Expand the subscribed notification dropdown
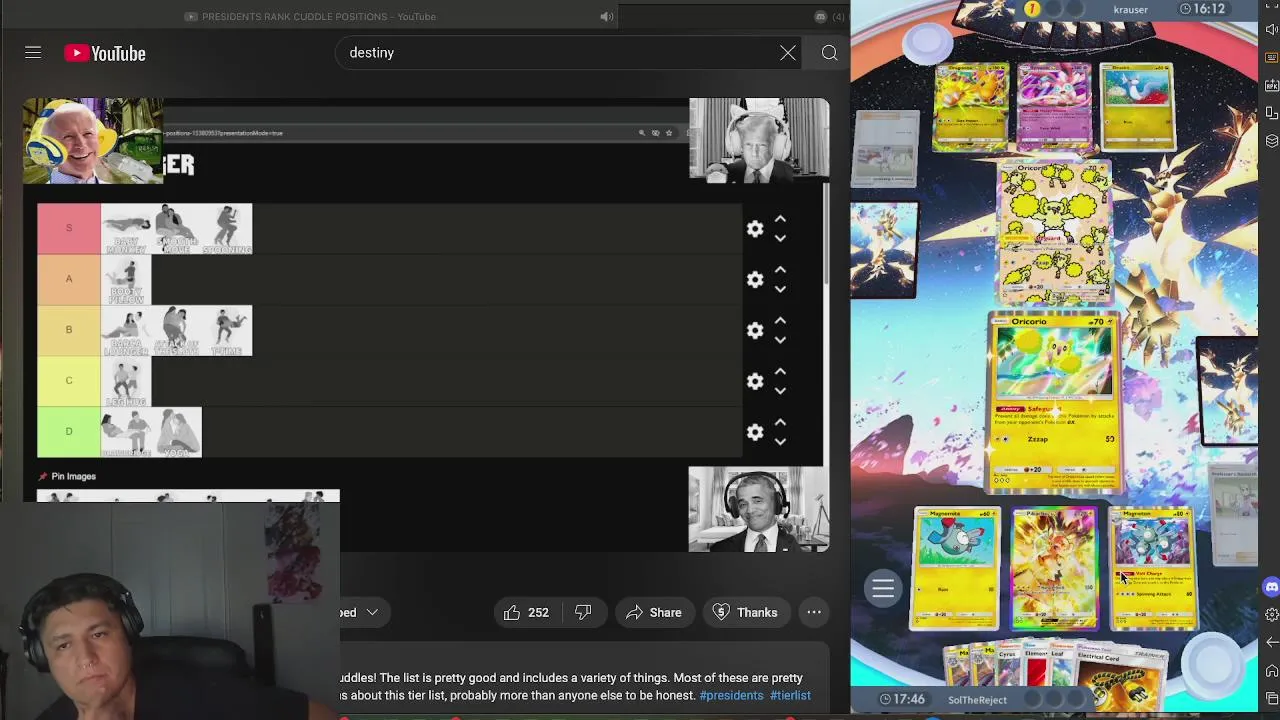This screenshot has height=720, width=1280. tap(371, 612)
